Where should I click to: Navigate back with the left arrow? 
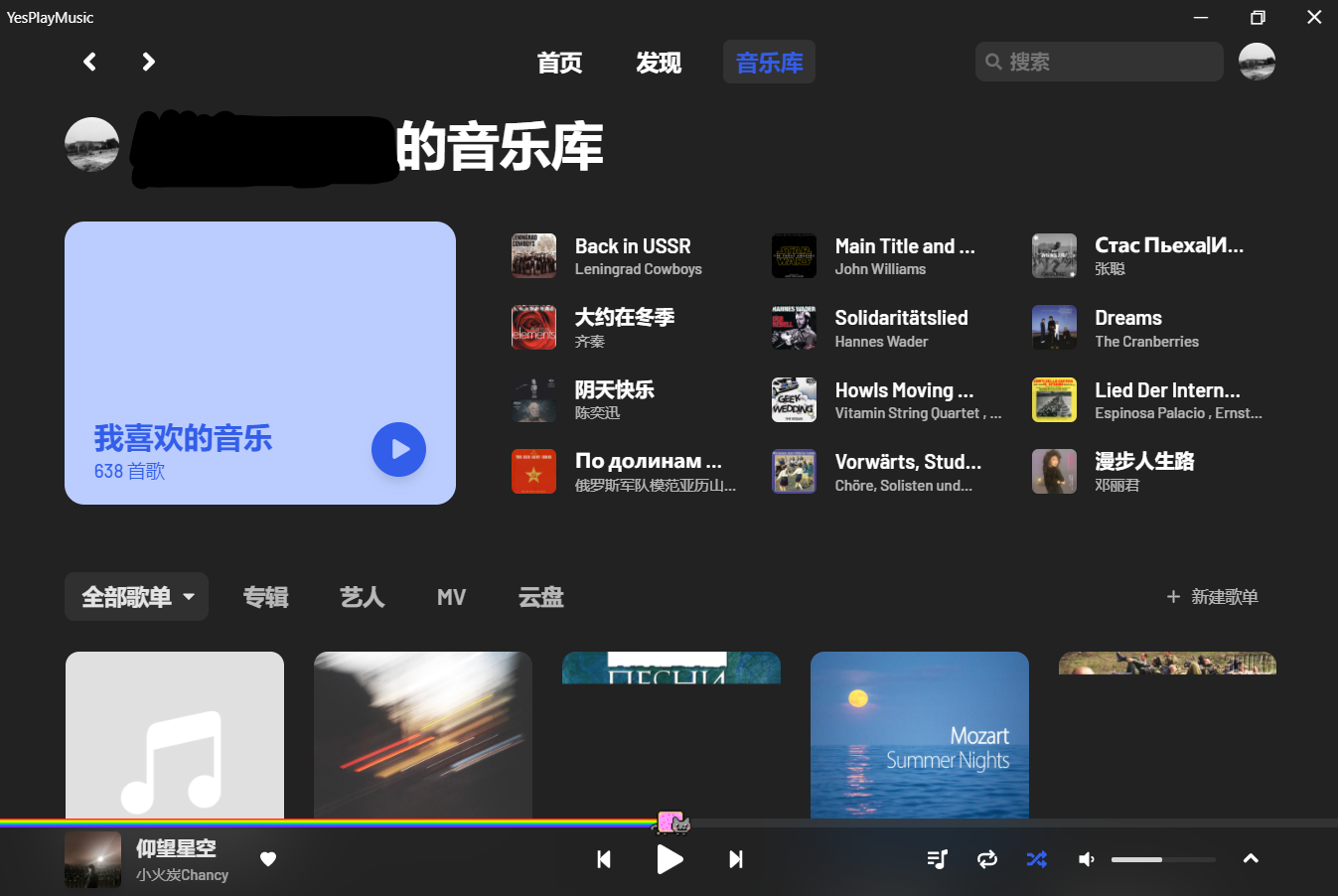point(89,62)
